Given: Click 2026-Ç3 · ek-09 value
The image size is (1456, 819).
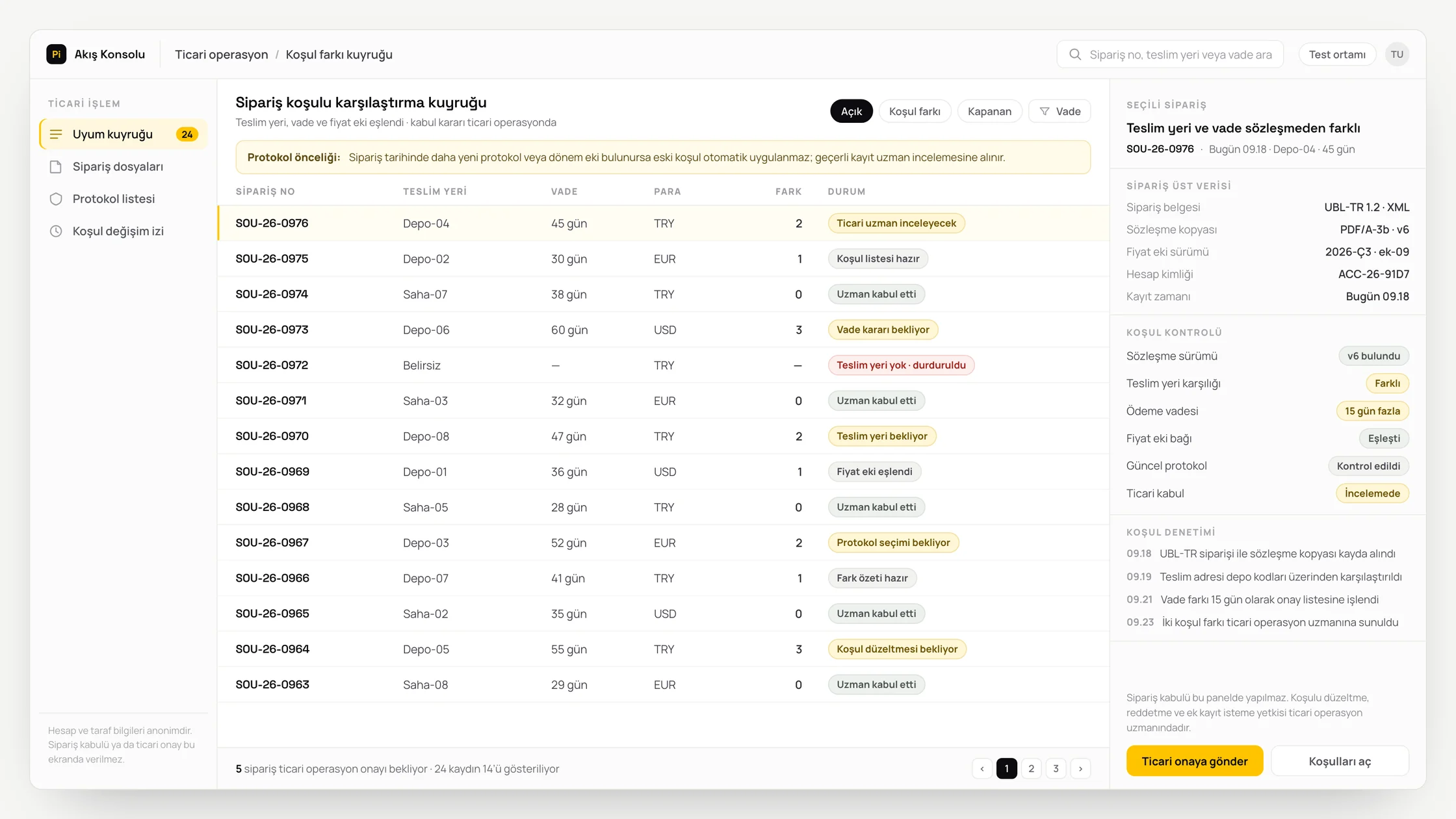Looking at the screenshot, I should [1367, 252].
